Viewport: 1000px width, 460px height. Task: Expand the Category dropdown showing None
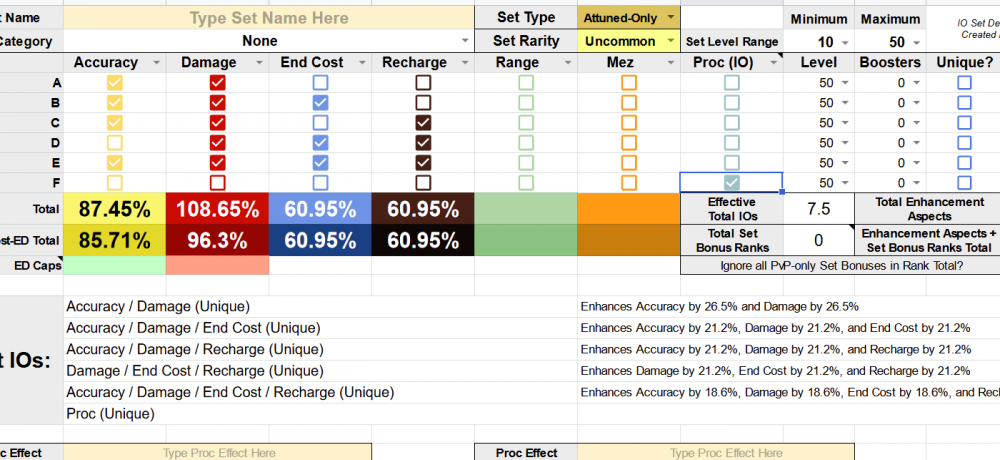click(x=464, y=41)
